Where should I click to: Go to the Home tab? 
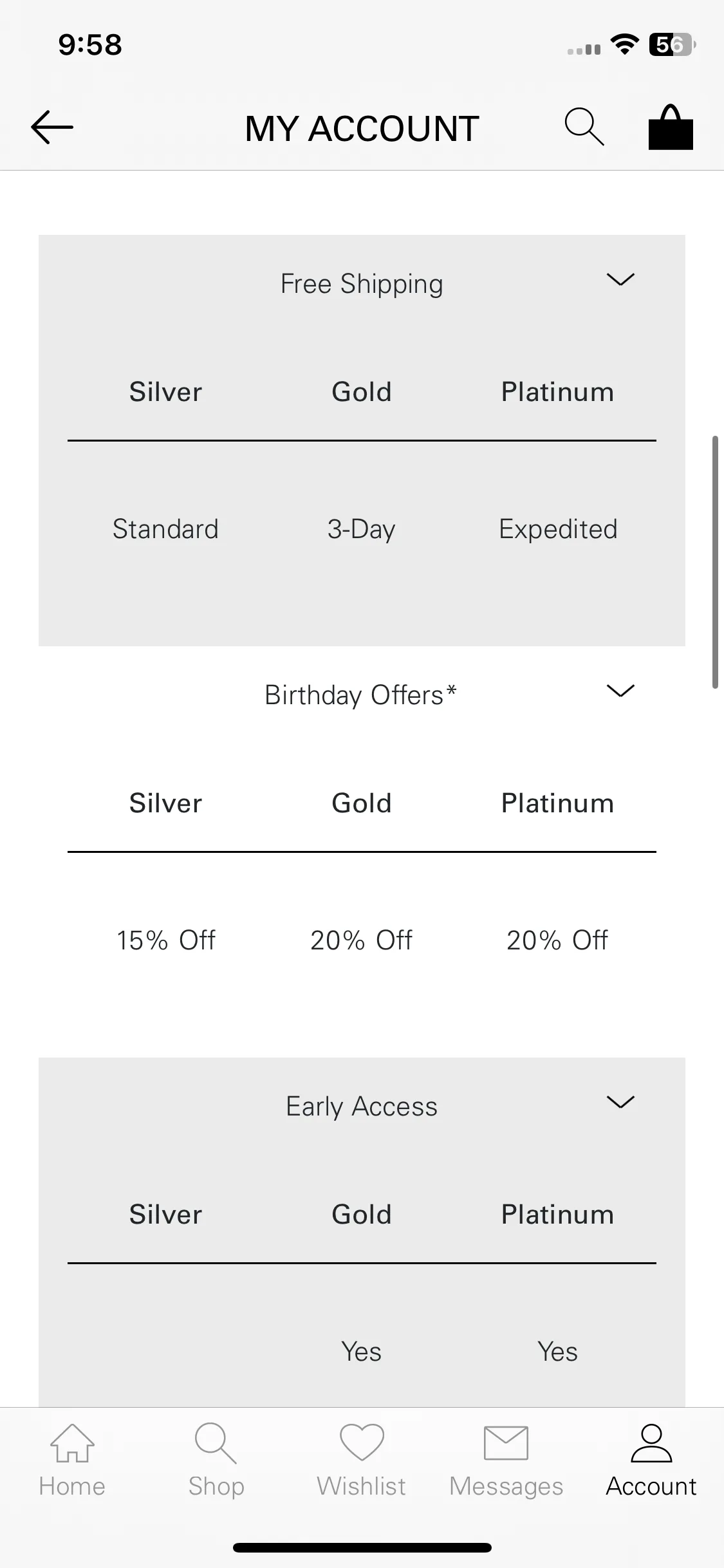pos(72,1461)
